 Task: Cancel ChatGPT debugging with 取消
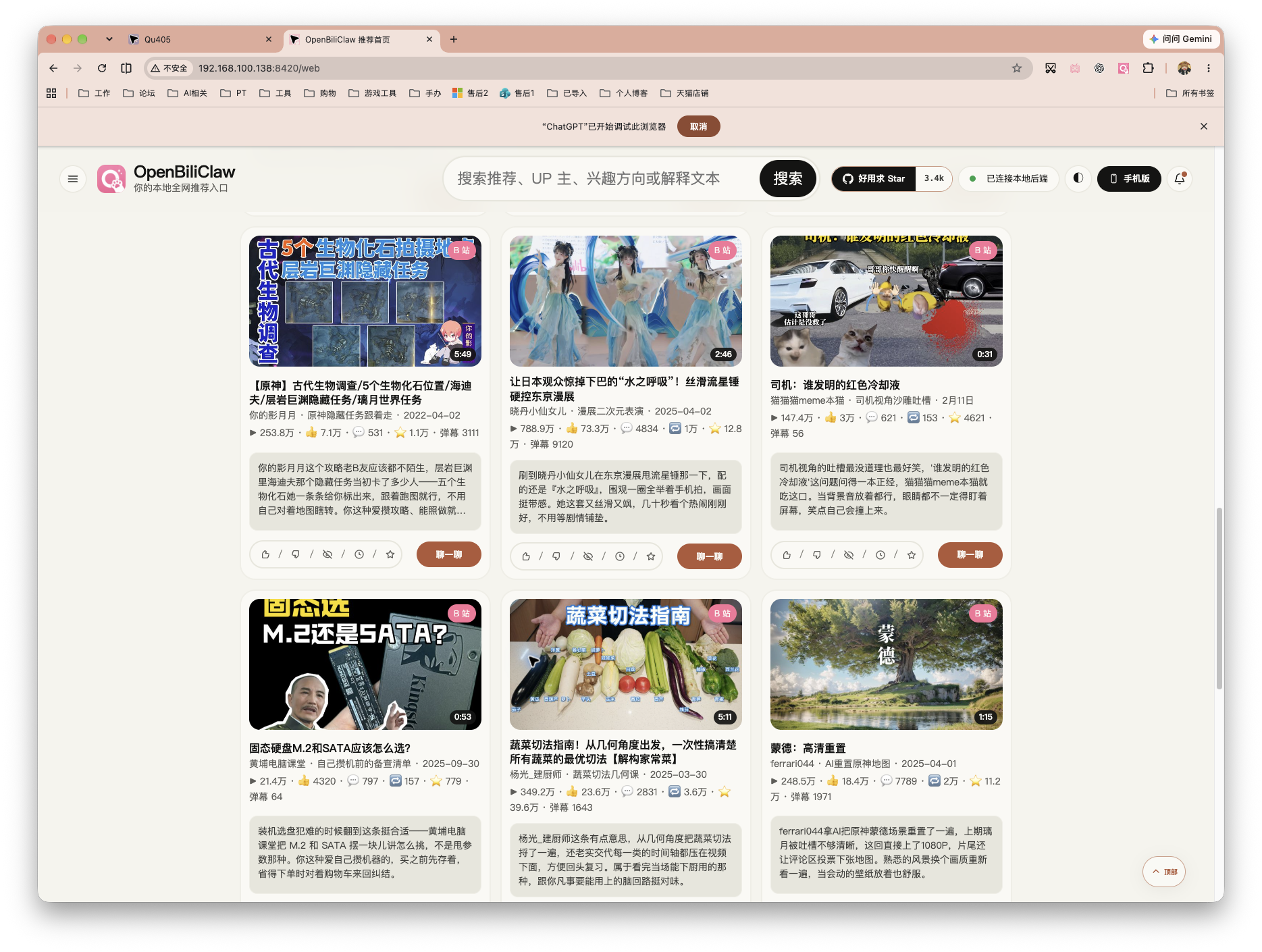click(x=699, y=126)
